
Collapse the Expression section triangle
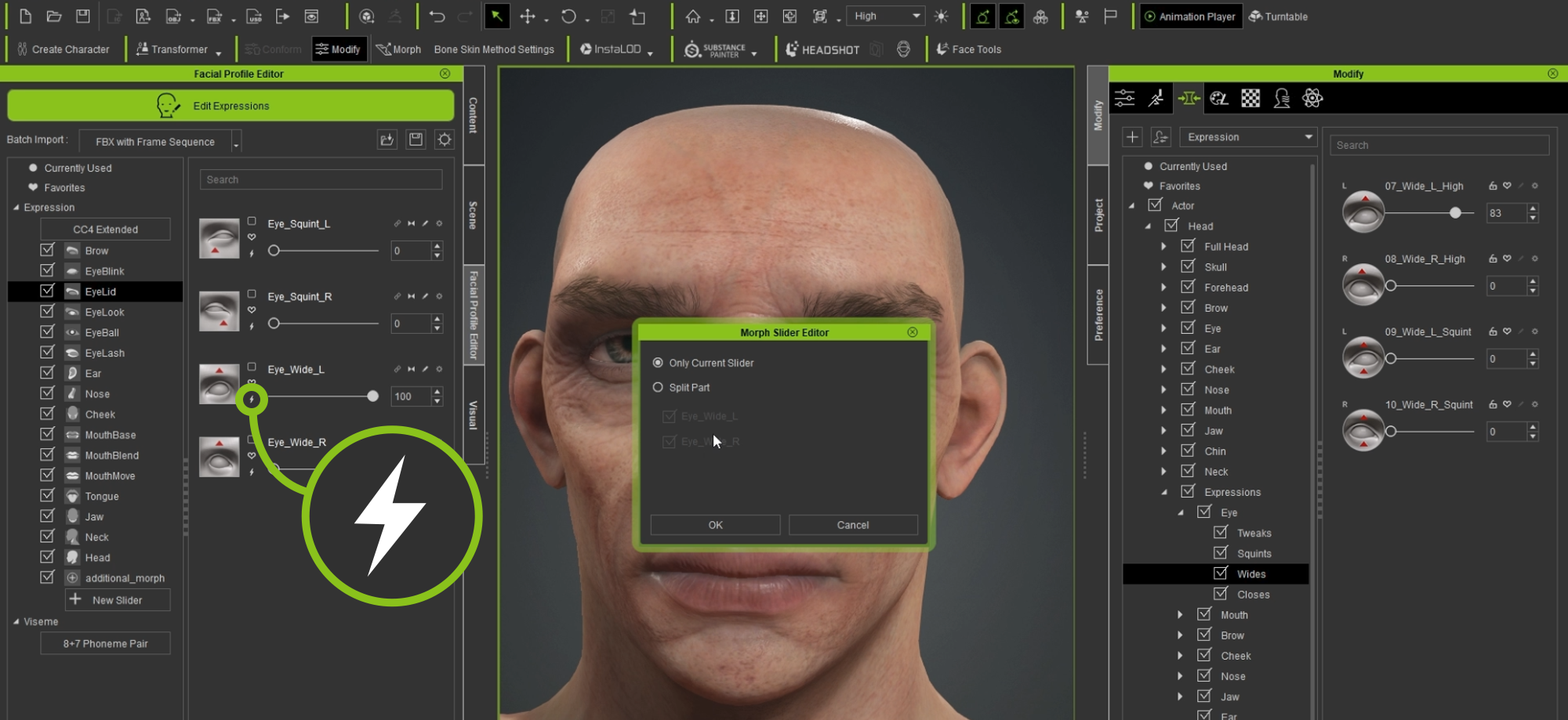[x=16, y=208]
